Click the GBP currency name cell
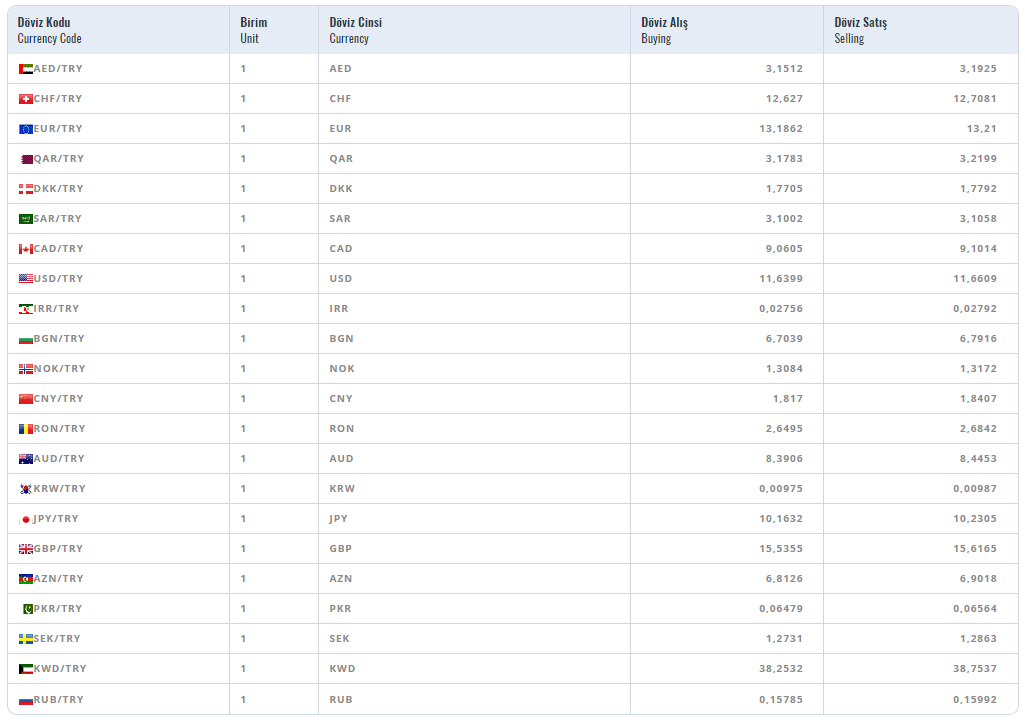 tap(340, 549)
